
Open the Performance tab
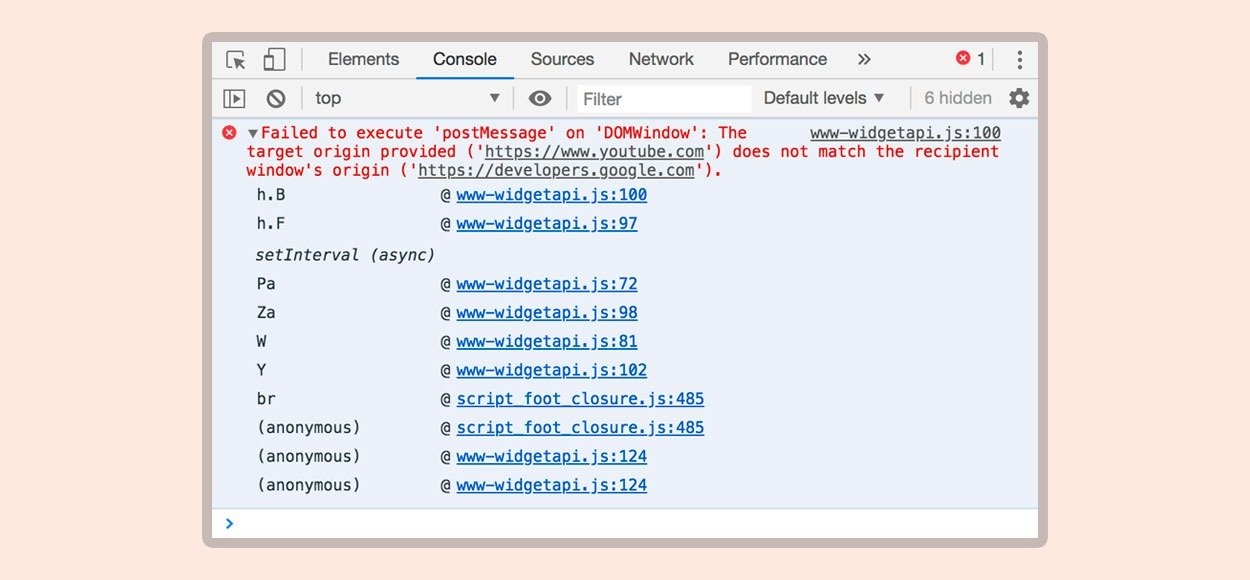(777, 59)
